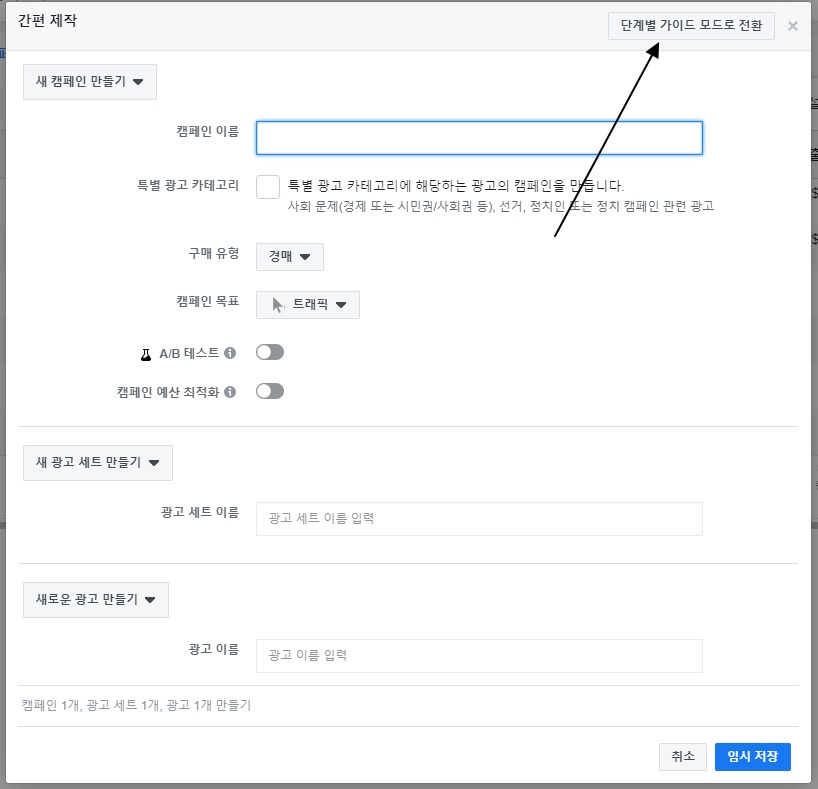Click the 취소 button
Viewport: 818px width, 789px height.
pyautogui.click(x=682, y=757)
